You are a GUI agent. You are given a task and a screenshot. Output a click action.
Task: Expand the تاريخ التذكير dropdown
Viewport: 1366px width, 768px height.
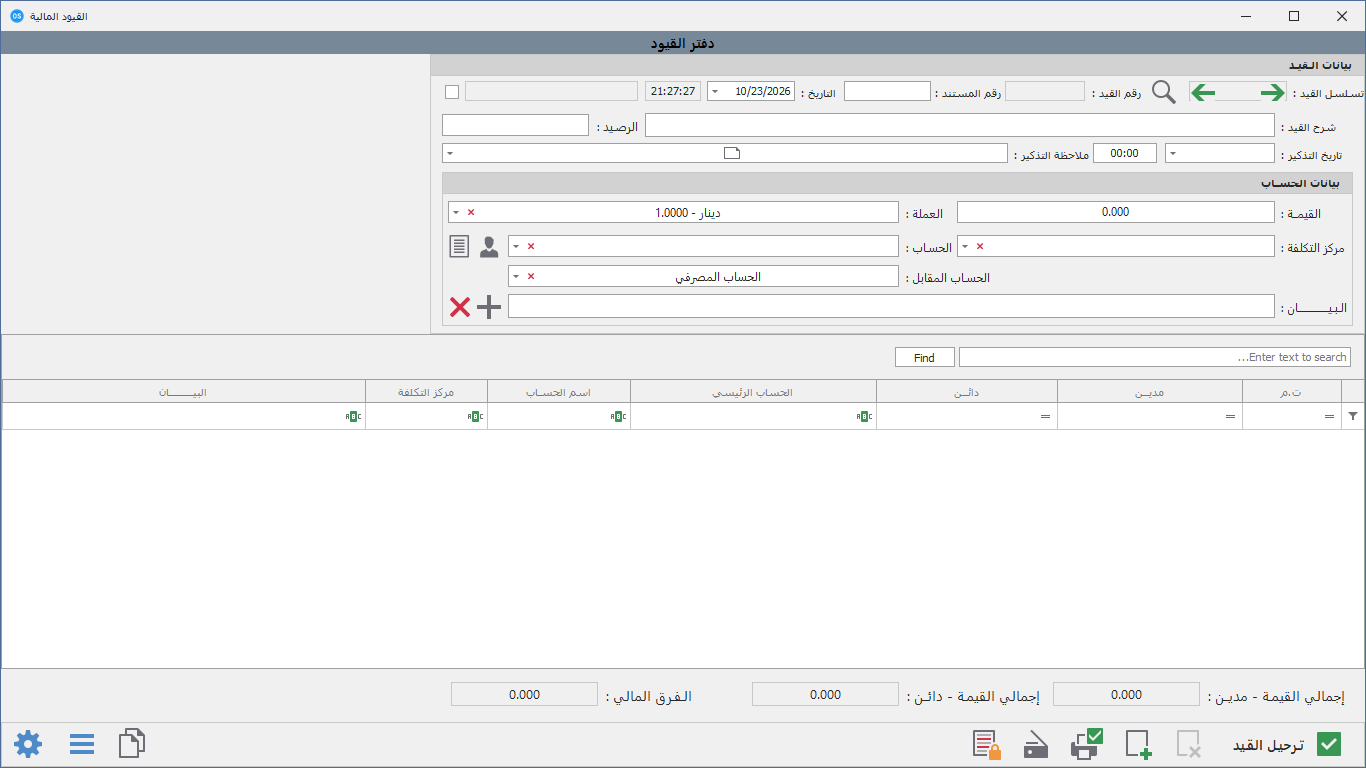click(1173, 154)
